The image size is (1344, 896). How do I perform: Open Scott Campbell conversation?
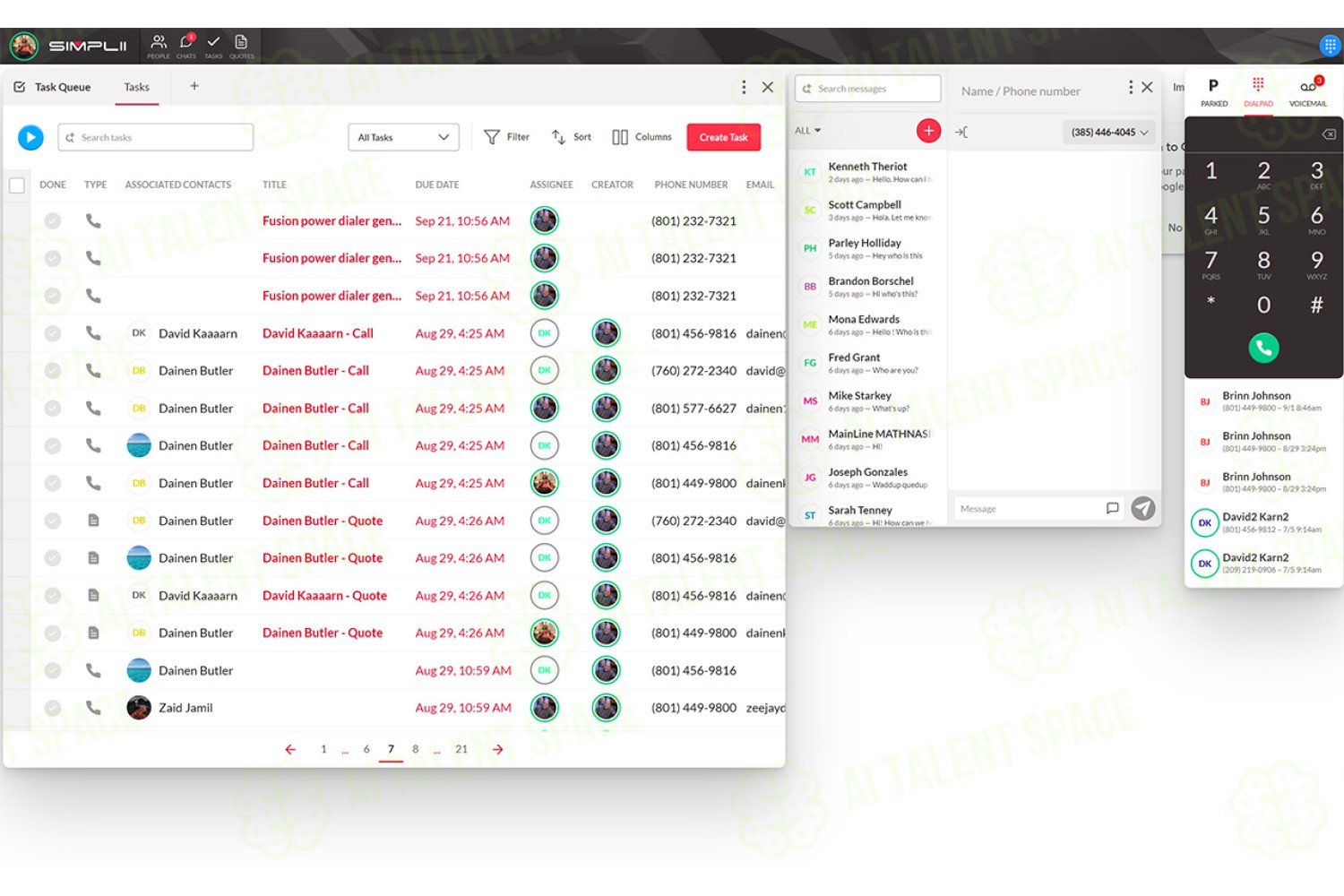click(x=867, y=211)
